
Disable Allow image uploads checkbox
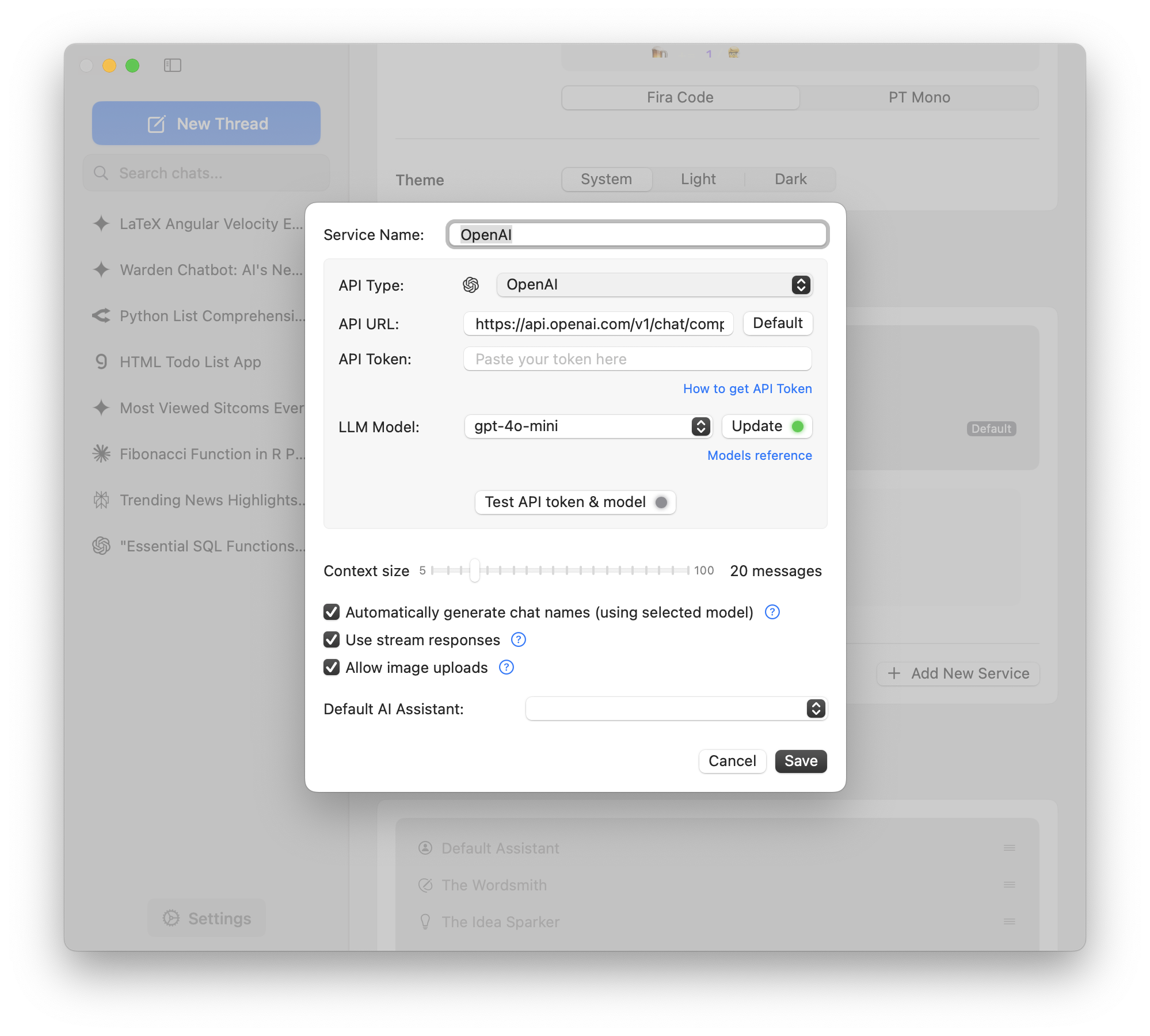332,667
